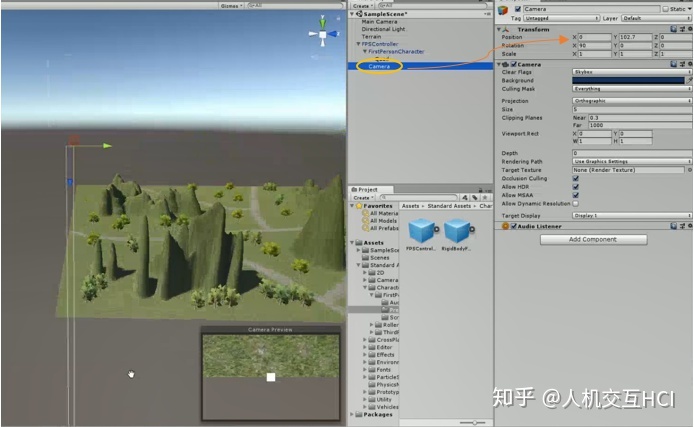
Task: Open Audio Listener settings gear
Action: tap(690, 226)
